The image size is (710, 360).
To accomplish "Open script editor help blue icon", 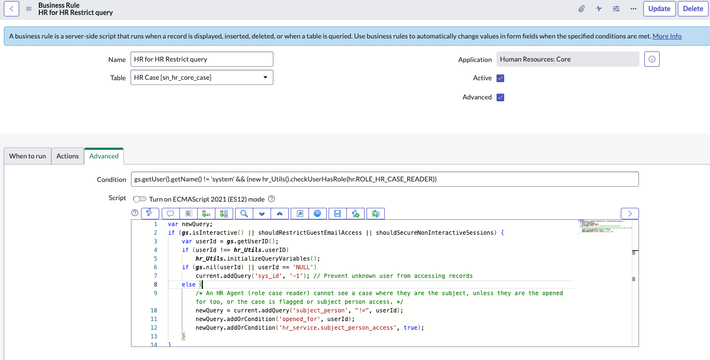I will [317, 213].
